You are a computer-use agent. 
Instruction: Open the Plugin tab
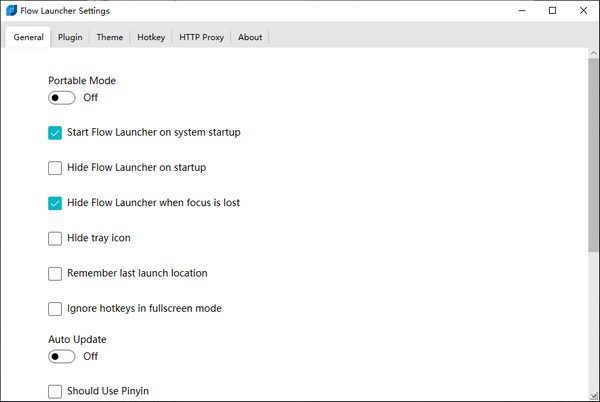coord(70,37)
